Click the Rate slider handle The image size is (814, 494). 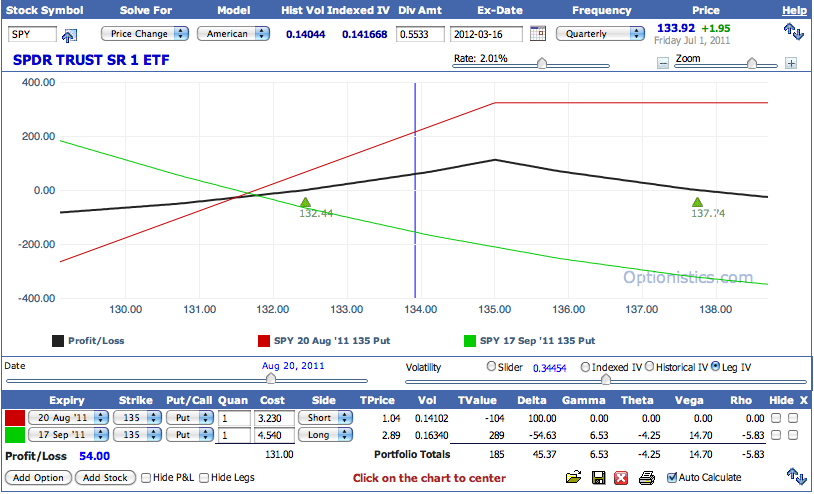(542, 63)
